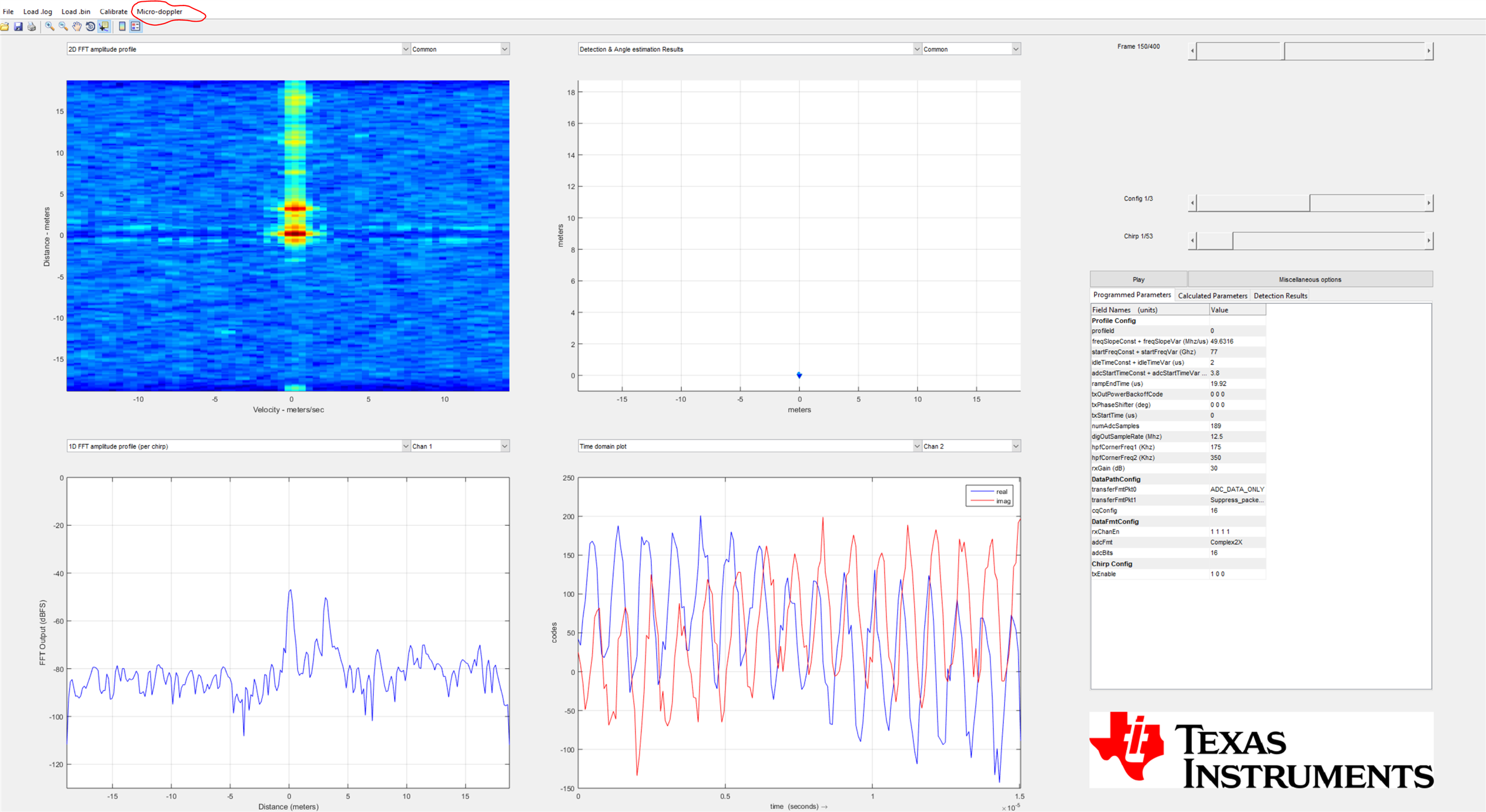Click the Print figure icon
The height and width of the screenshot is (812, 1486).
tap(32, 27)
